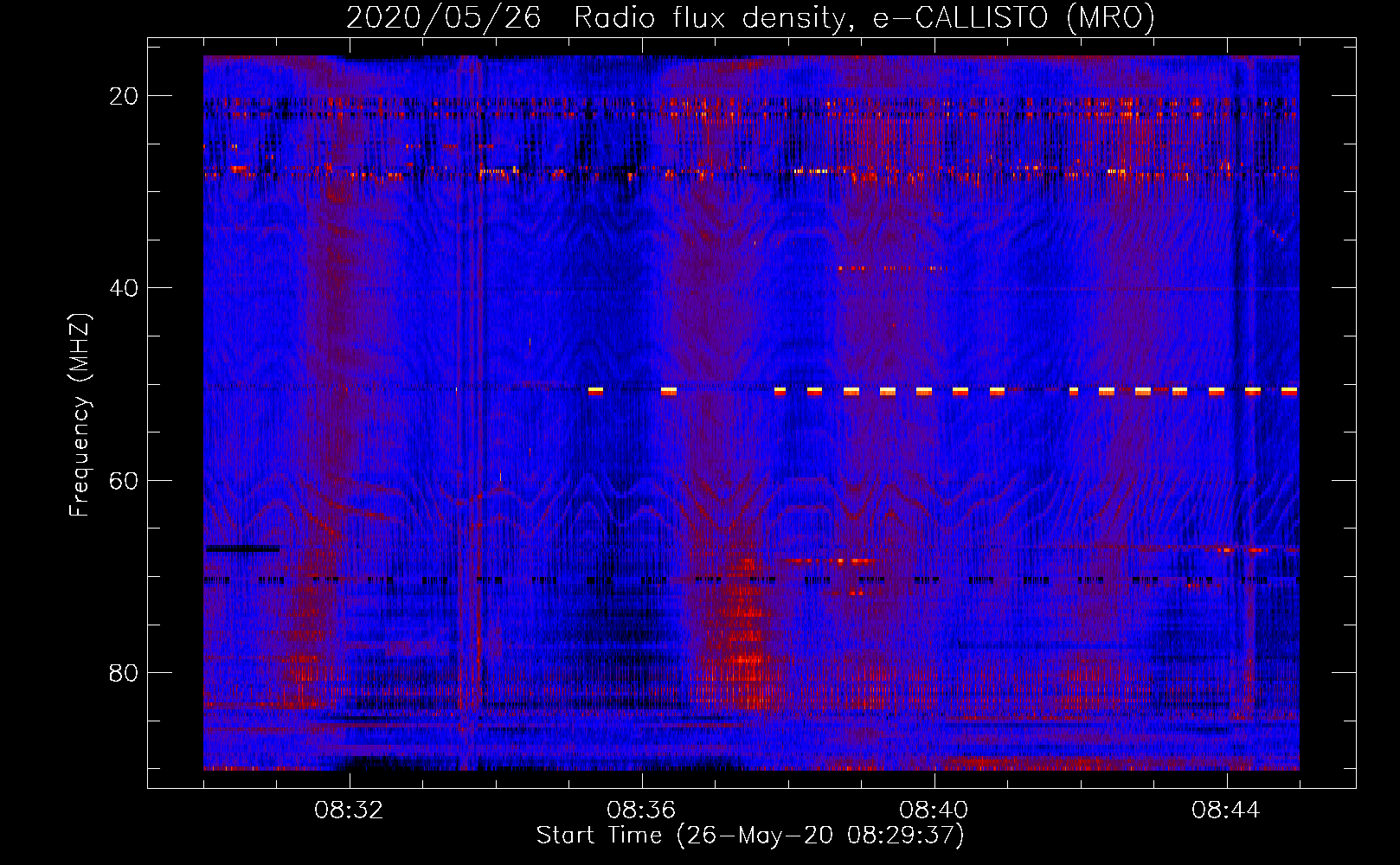Click the '20' frequency tick label
Viewport: 1400px width, 865px height.
pos(124,96)
